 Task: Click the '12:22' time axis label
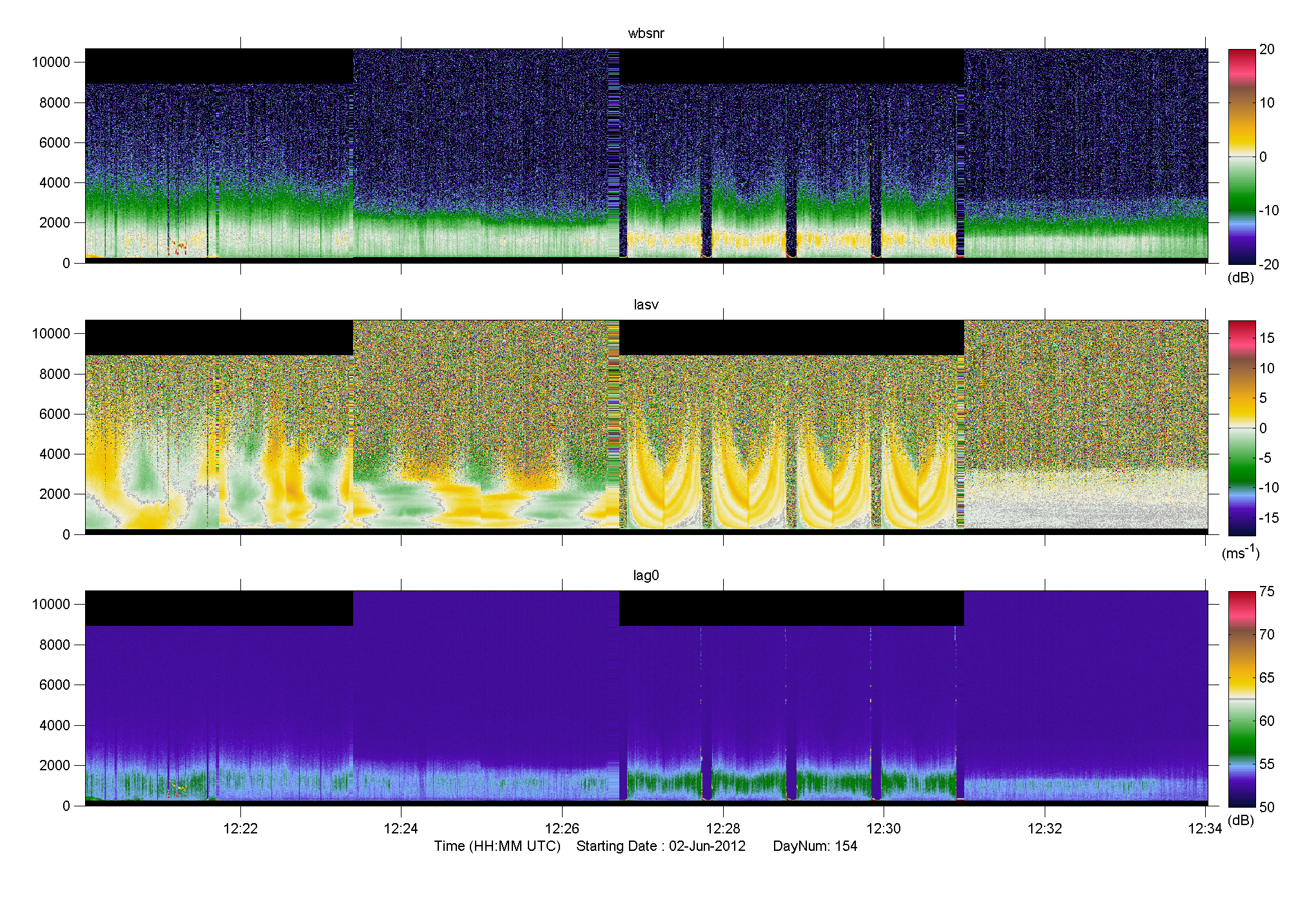pyautogui.click(x=240, y=829)
